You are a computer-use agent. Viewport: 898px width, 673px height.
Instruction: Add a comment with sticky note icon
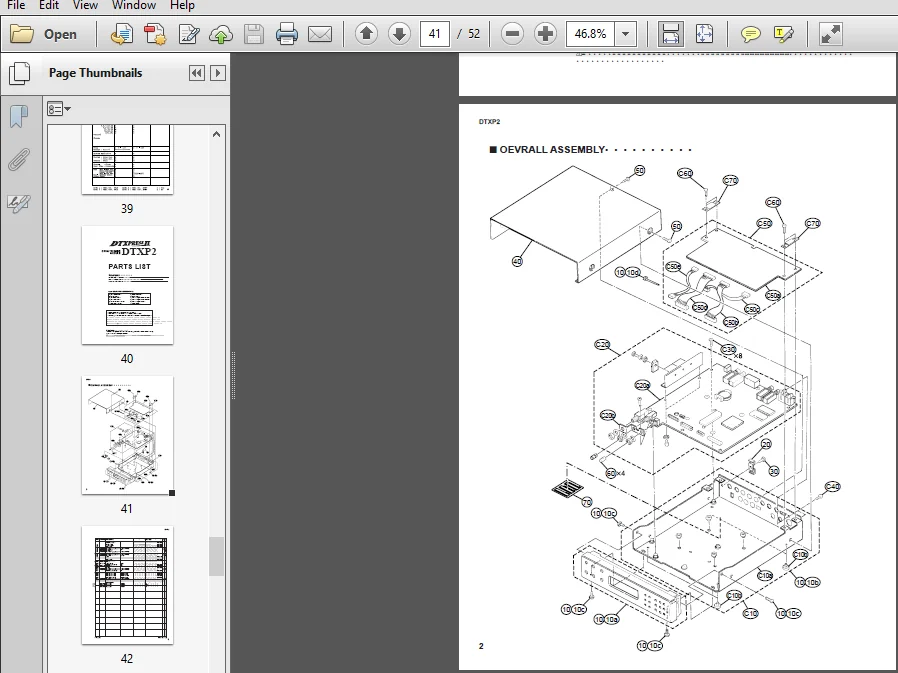(750, 34)
